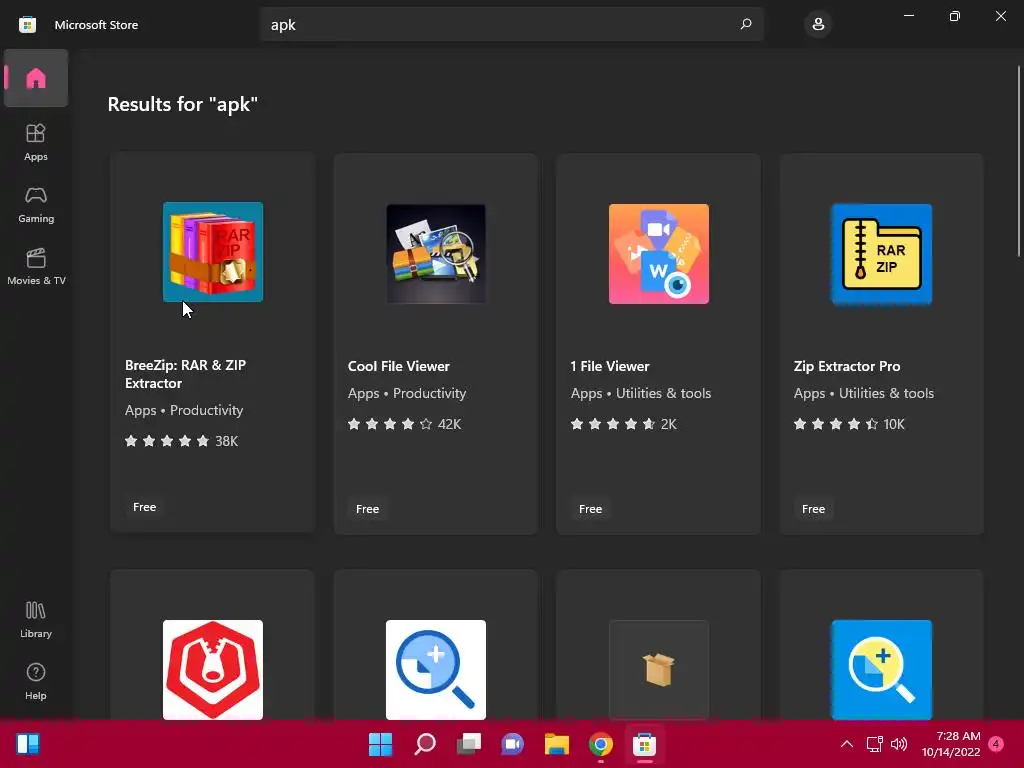This screenshot has width=1024, height=768.
Task: Open Google Chrome from taskbar
Action: [x=601, y=744]
